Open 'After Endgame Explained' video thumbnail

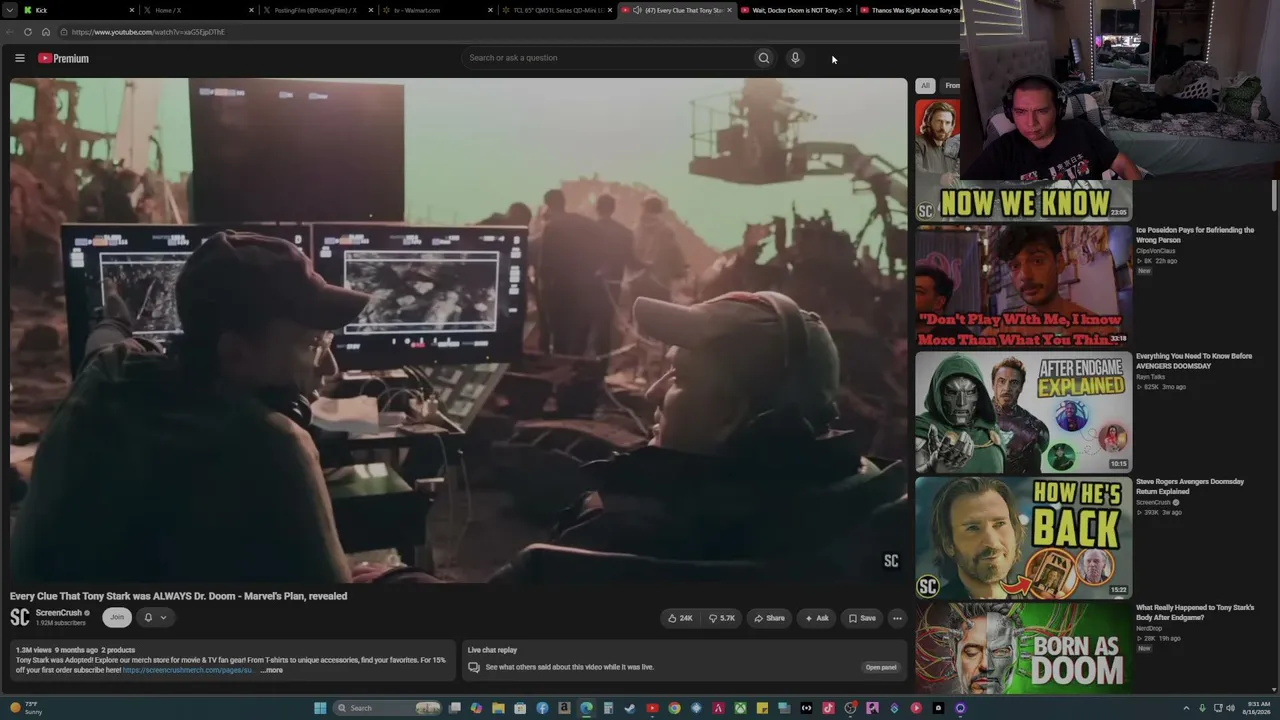(x=1024, y=412)
